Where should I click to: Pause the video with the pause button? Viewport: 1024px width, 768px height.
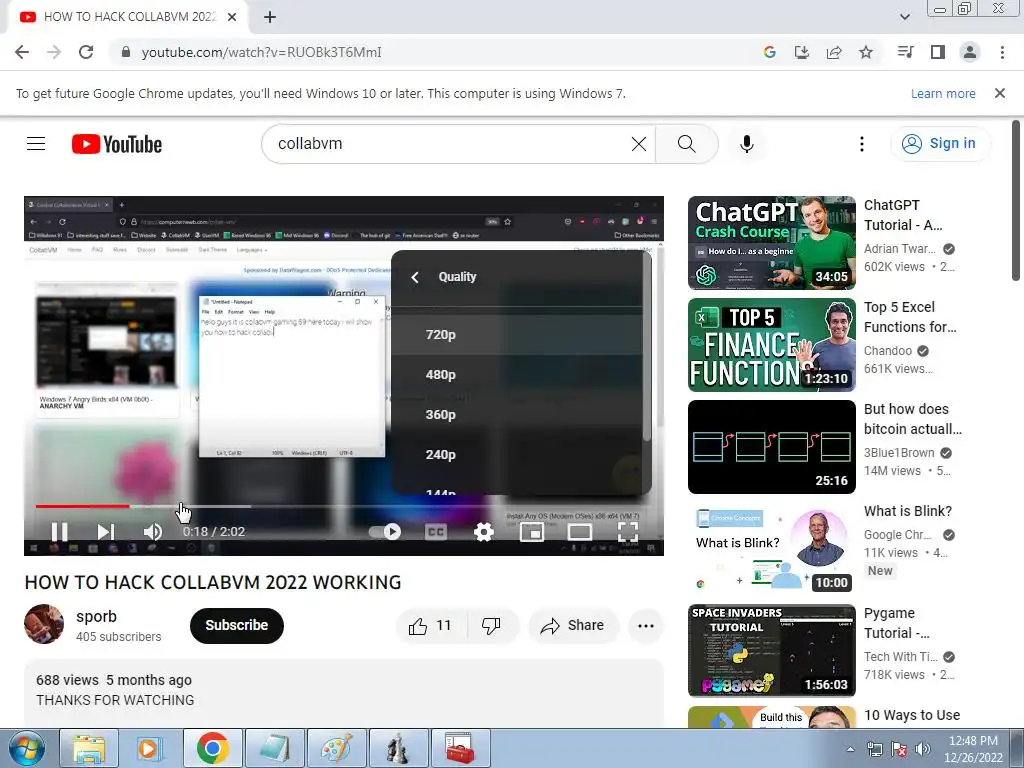[59, 532]
